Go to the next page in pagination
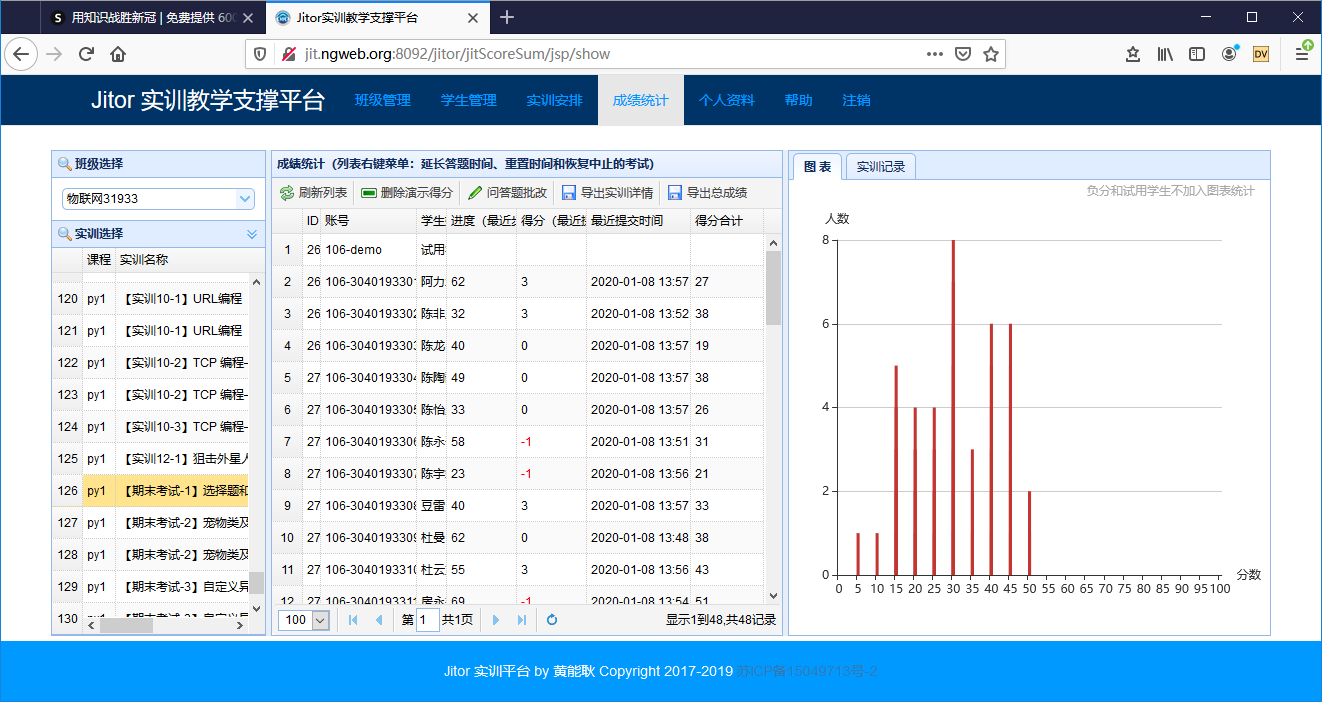This screenshot has height=702, width=1322. tap(496, 620)
